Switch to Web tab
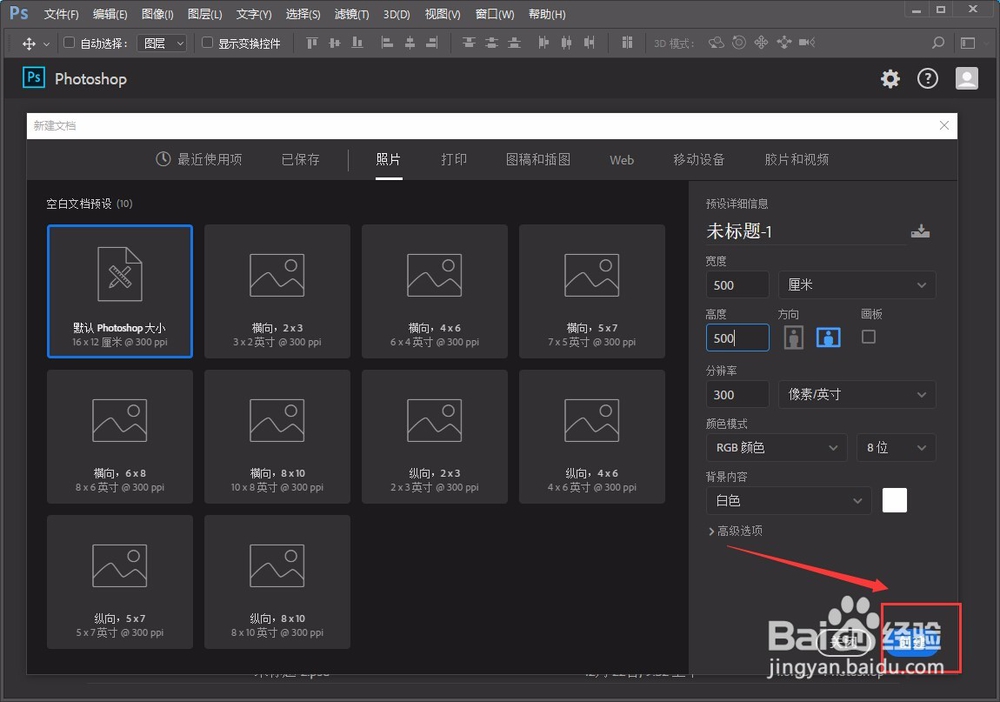1000x702 pixels. tap(622, 160)
